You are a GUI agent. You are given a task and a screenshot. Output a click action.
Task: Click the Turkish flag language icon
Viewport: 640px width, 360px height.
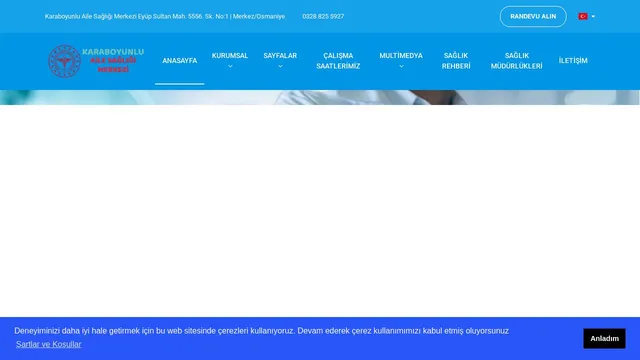583,16
